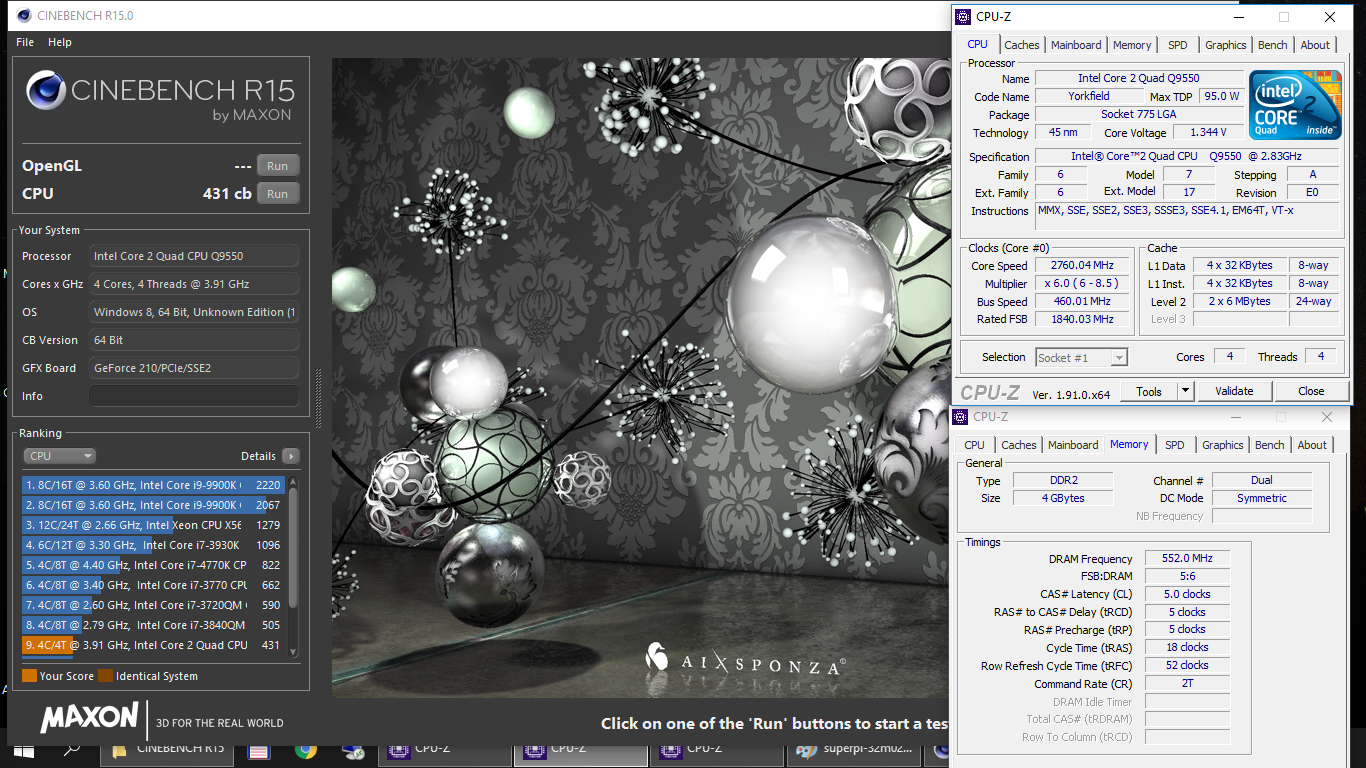The height and width of the screenshot is (768, 1366).
Task: Click the MAXON logo at bottom left
Action: click(89, 717)
